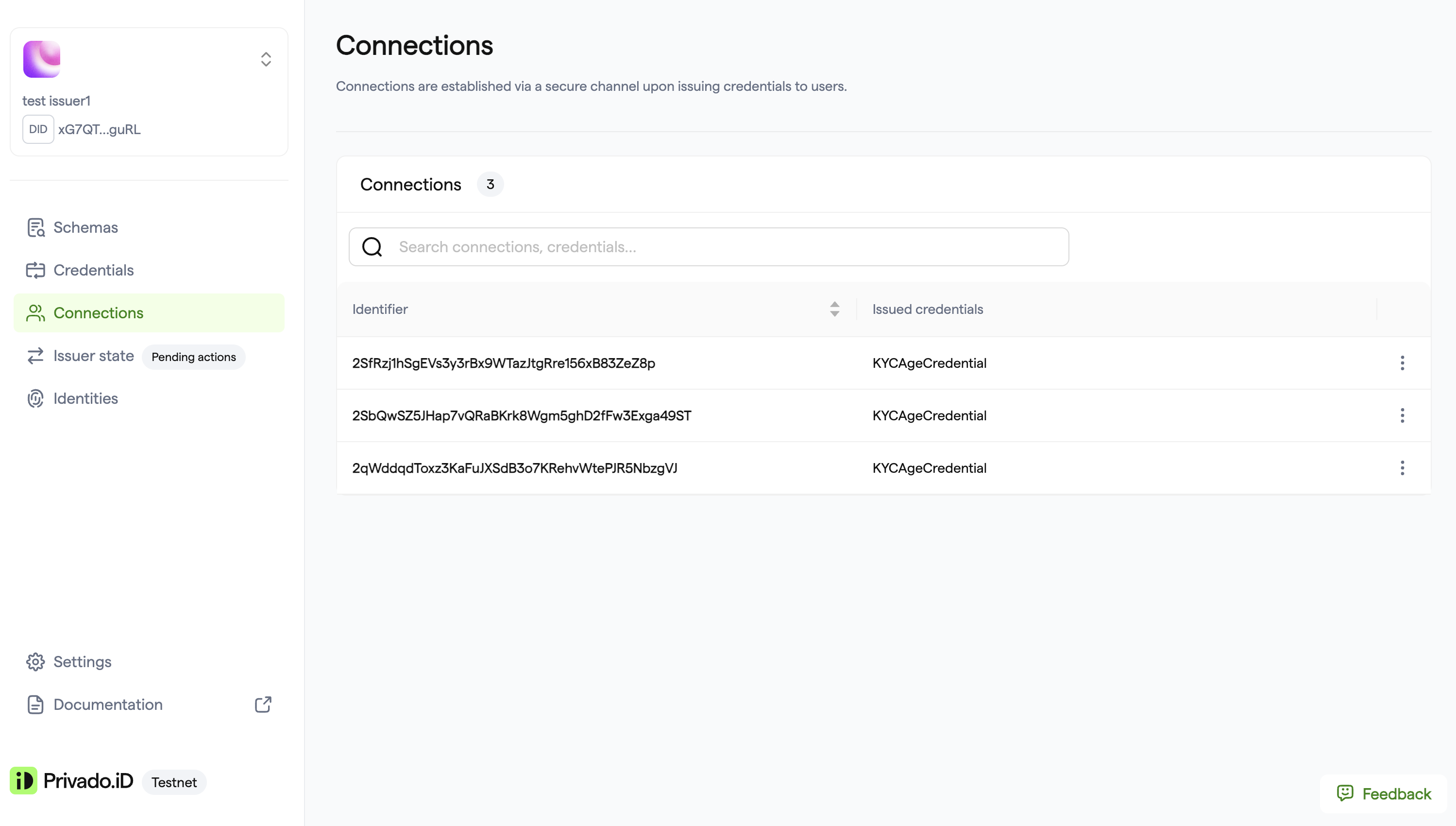1456x826 pixels.
Task: Click the test issuer1 gradient avatar
Action: [x=41, y=59]
